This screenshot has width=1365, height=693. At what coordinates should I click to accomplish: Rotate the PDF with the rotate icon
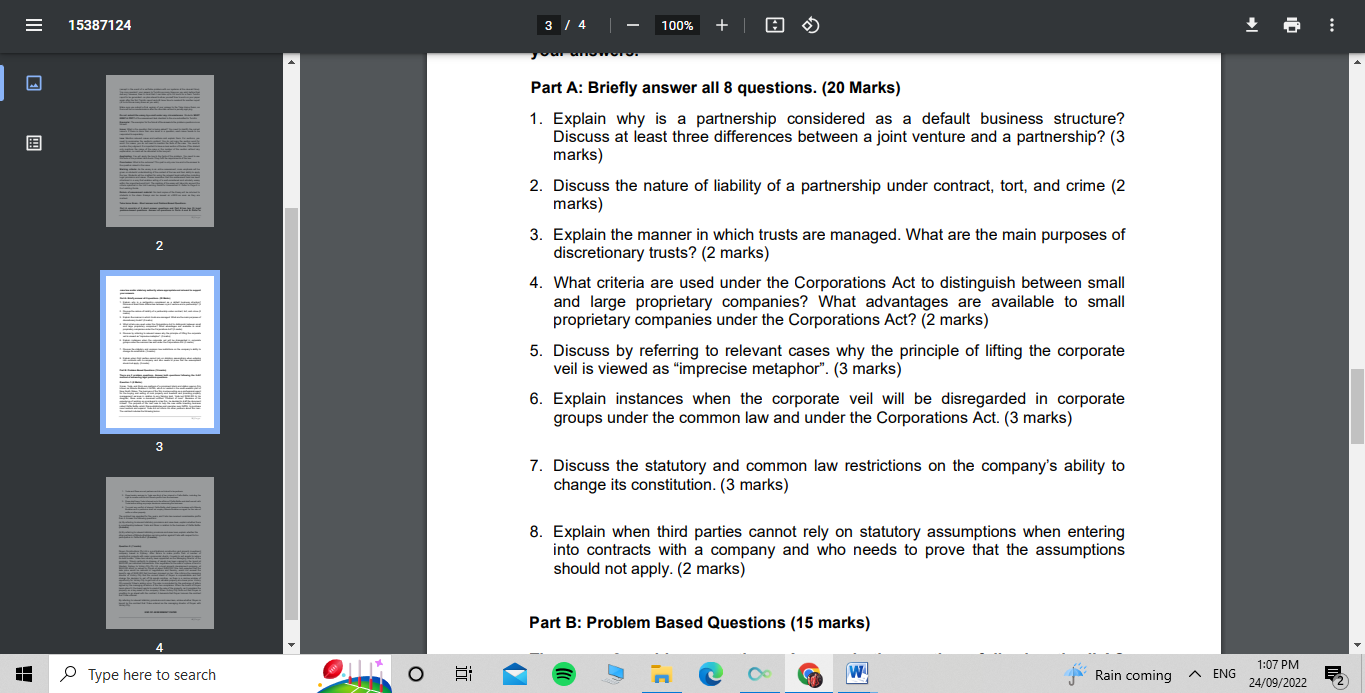[810, 25]
